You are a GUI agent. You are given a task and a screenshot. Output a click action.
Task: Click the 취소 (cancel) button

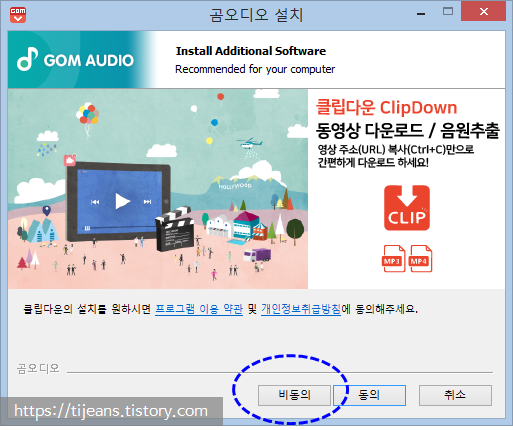(455, 395)
